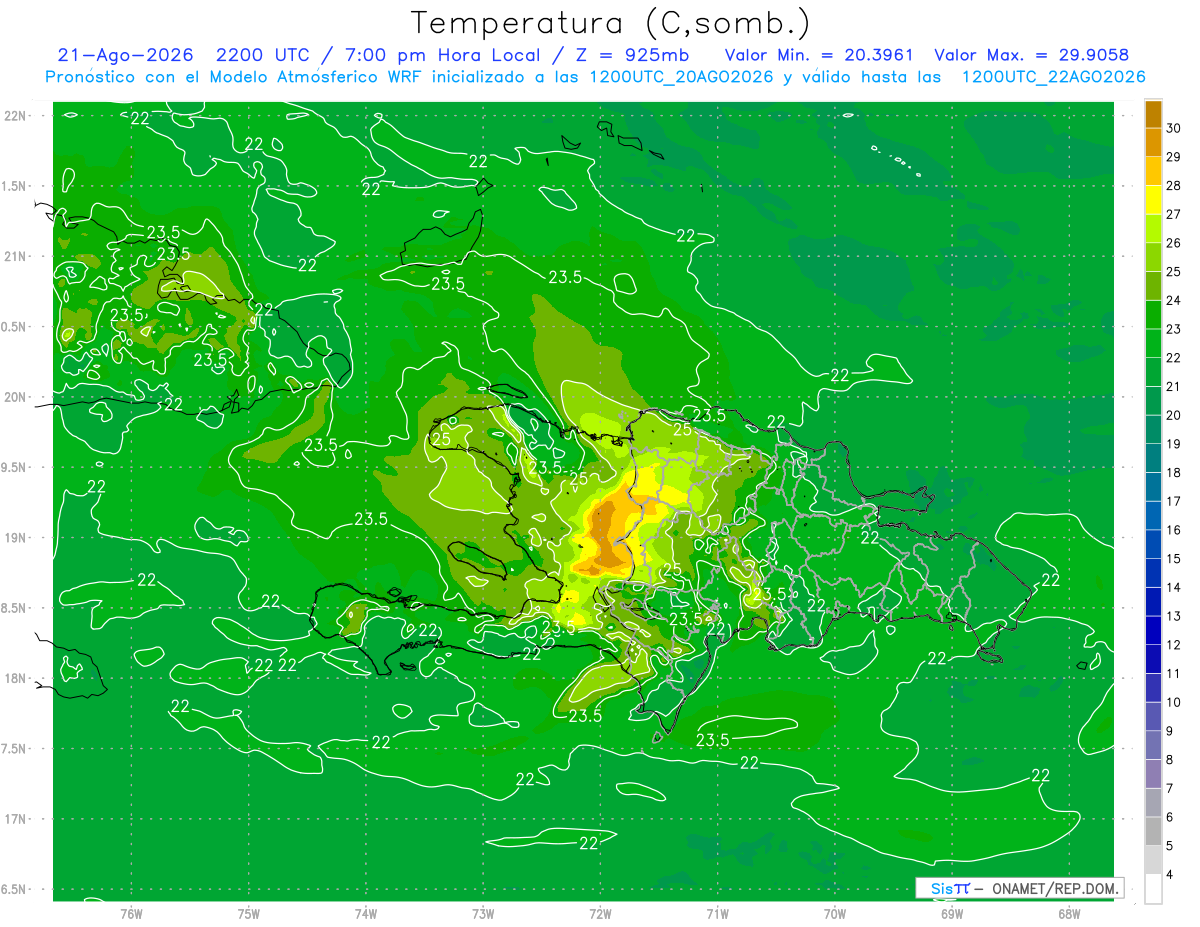Click the legend value "24"
This screenshot has height=927, width=1200.
pyautogui.click(x=1173, y=300)
